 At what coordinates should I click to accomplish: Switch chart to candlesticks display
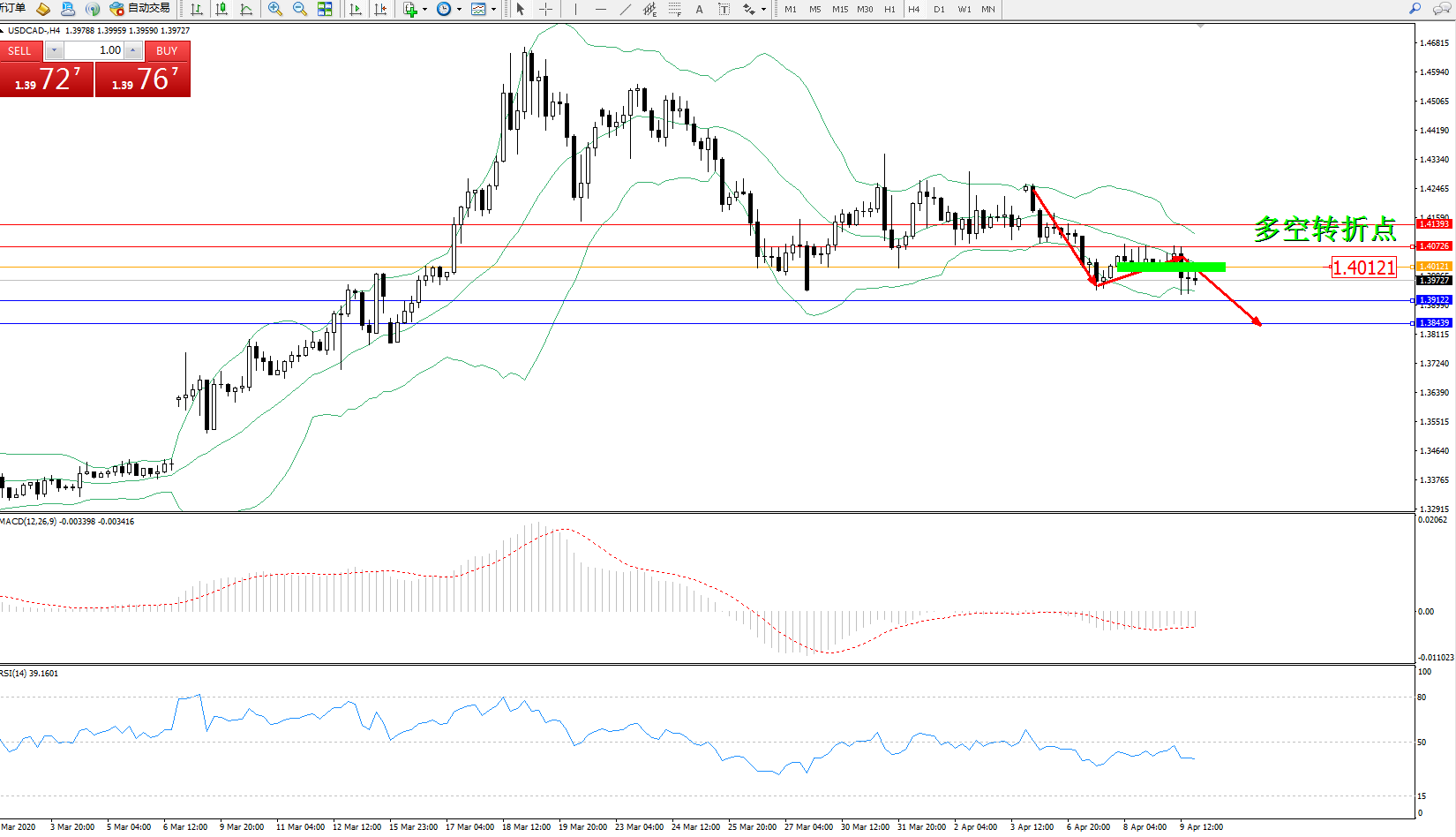tap(221, 9)
